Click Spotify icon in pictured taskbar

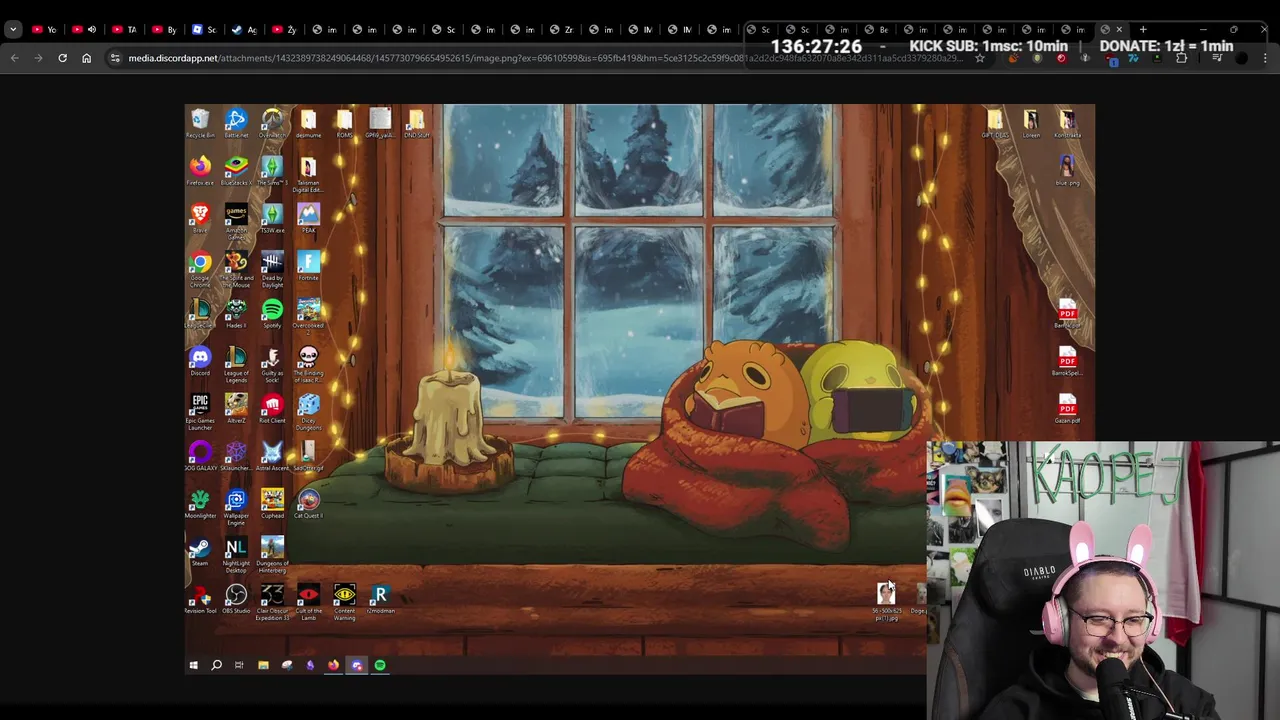tap(380, 665)
